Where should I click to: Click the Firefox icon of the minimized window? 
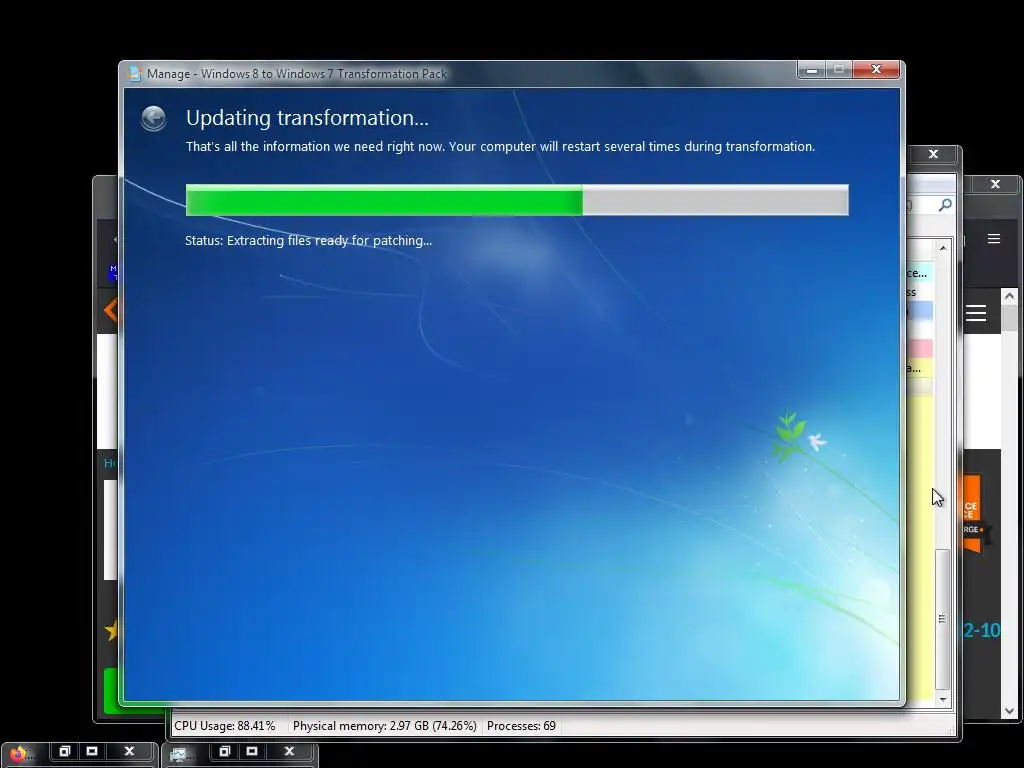tap(18, 754)
